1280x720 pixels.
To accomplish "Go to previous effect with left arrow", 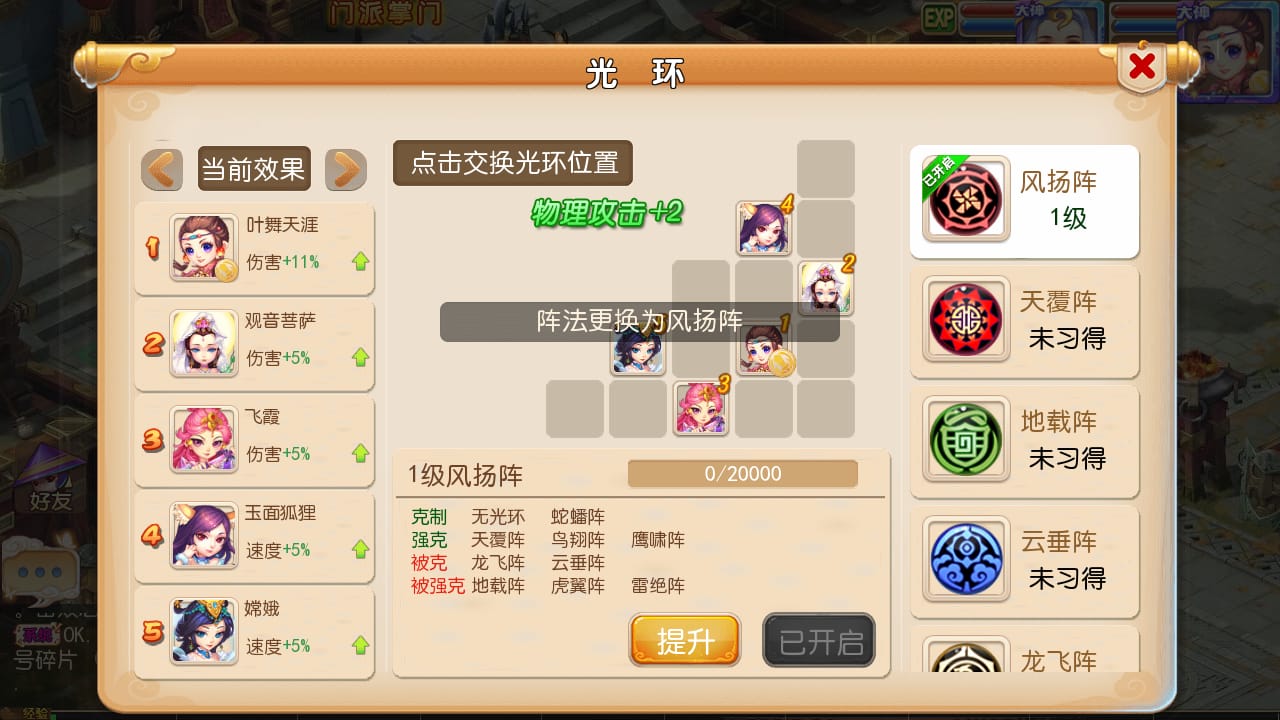I will 162,169.
